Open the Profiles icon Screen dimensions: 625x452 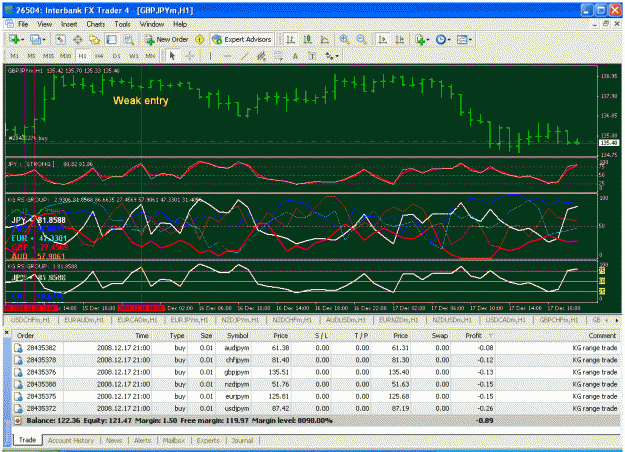click(35, 39)
